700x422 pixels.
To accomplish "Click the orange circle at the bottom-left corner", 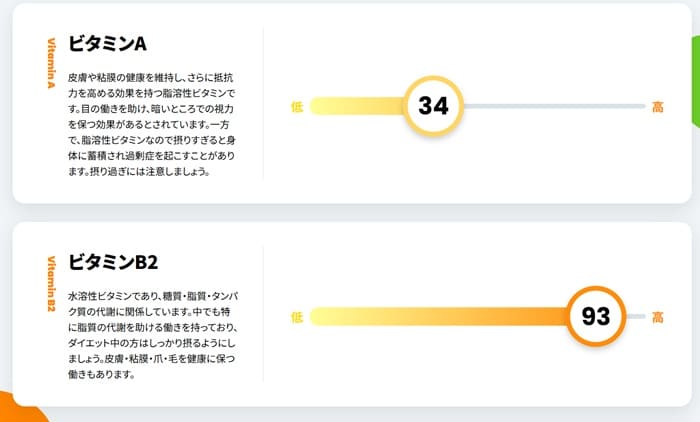I will (x=22, y=409).
